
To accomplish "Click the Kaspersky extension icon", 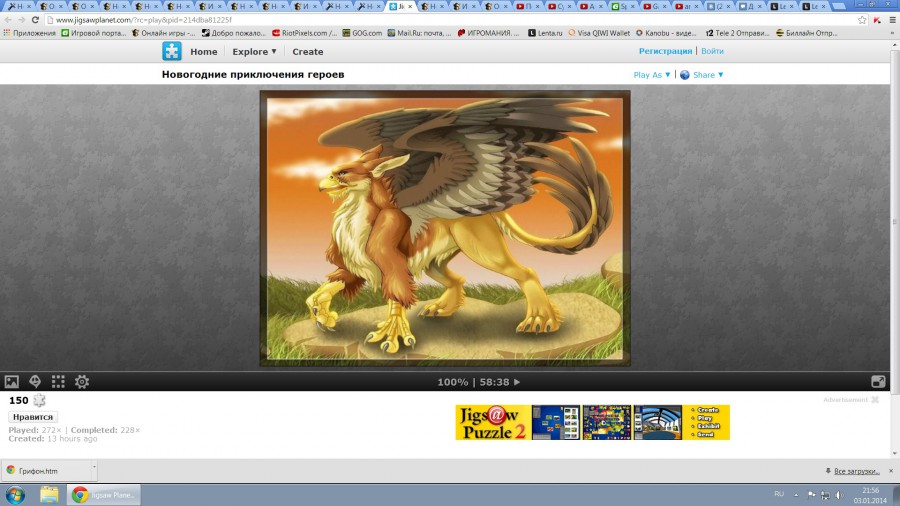I will (x=877, y=20).
